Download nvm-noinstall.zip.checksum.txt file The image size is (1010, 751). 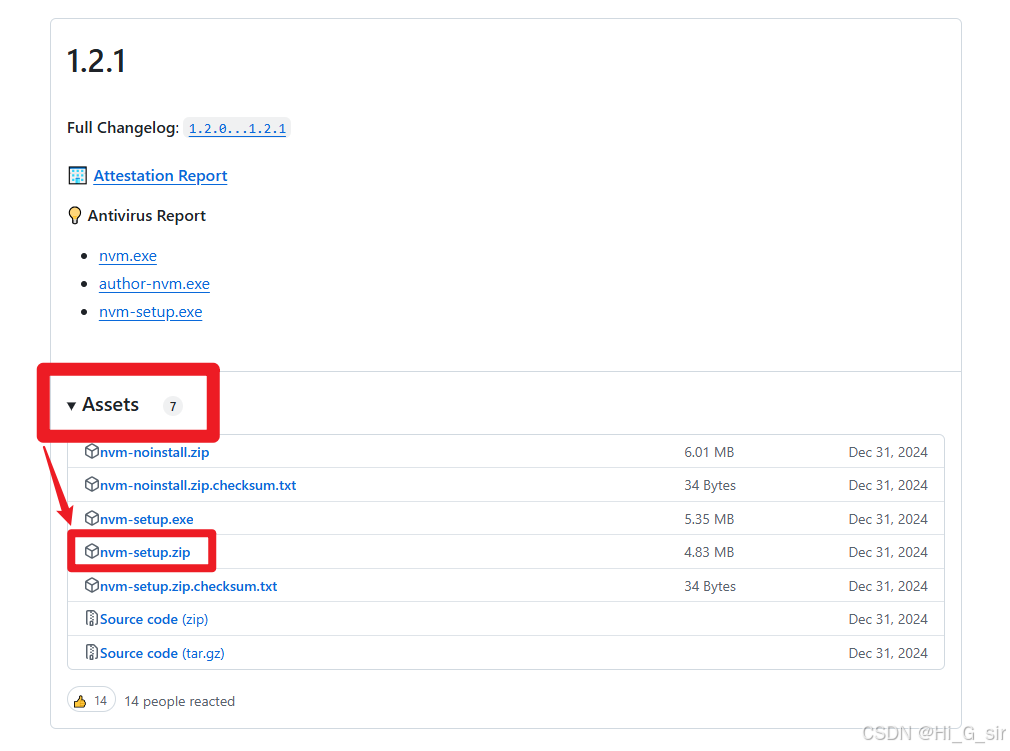[198, 485]
